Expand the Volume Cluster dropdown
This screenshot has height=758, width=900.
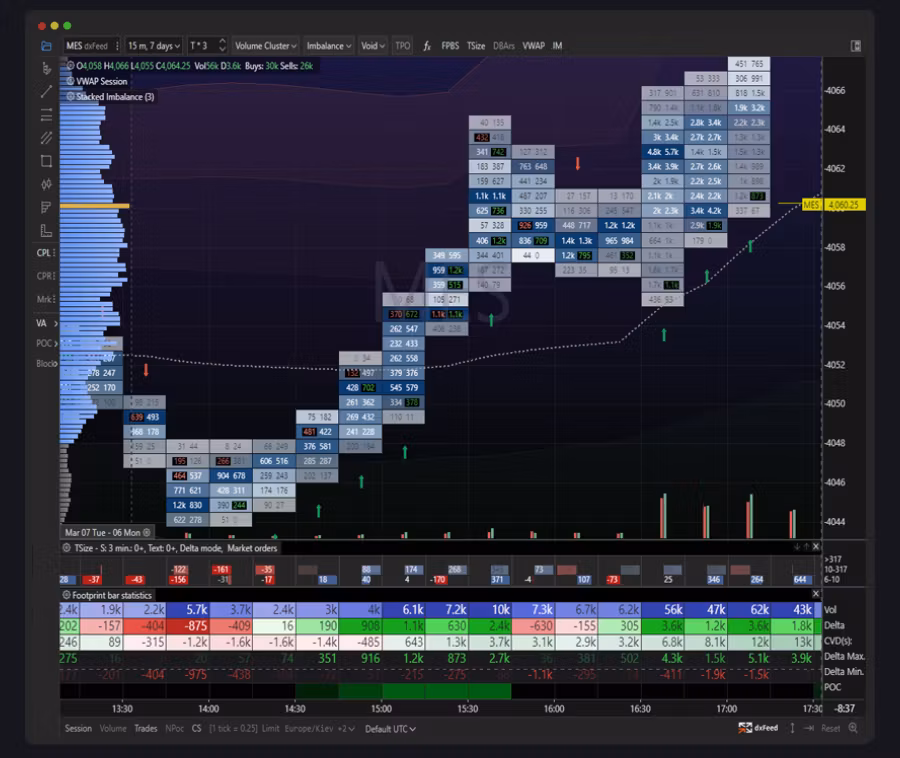[x=266, y=46]
